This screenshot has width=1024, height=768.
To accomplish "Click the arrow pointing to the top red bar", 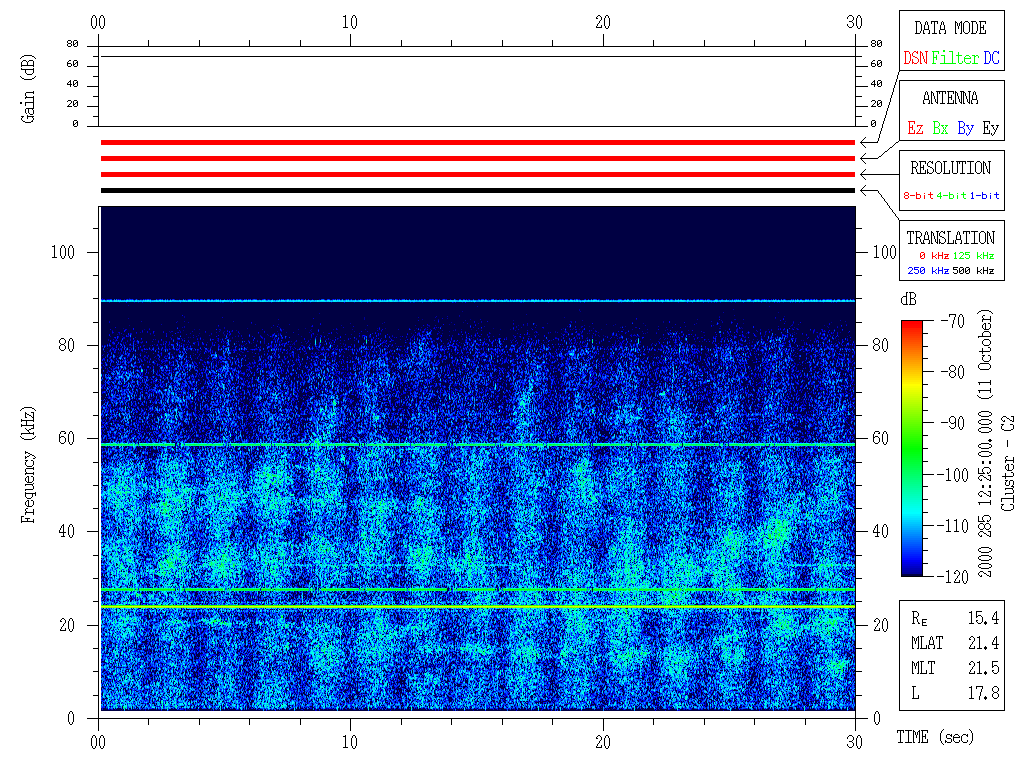I will pyautogui.click(x=866, y=142).
